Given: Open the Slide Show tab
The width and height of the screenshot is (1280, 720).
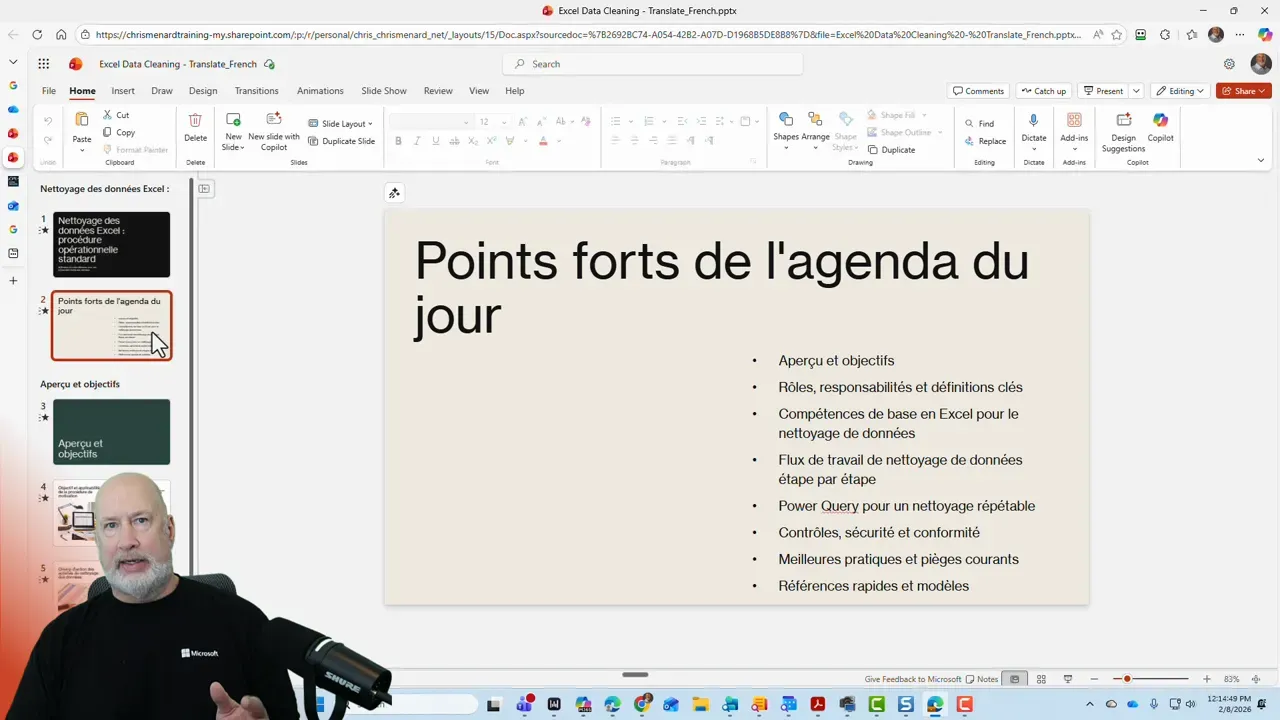Looking at the screenshot, I should coord(383,90).
